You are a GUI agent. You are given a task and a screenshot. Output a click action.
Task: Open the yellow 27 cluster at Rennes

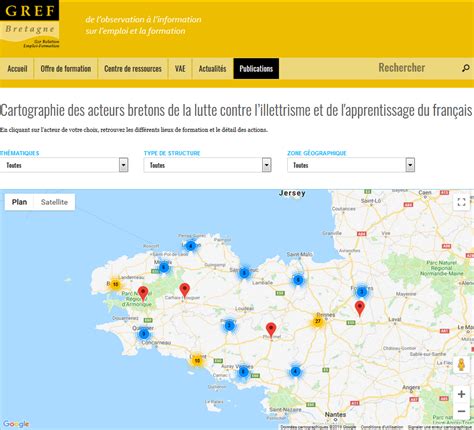pyautogui.click(x=318, y=321)
